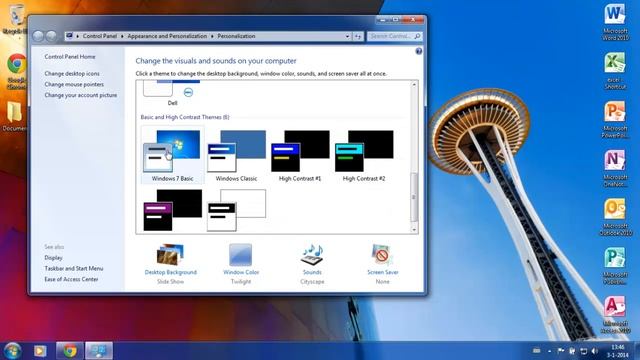This screenshot has height=360, width=640.
Task: Open the Display link under See also
Action: (53, 258)
